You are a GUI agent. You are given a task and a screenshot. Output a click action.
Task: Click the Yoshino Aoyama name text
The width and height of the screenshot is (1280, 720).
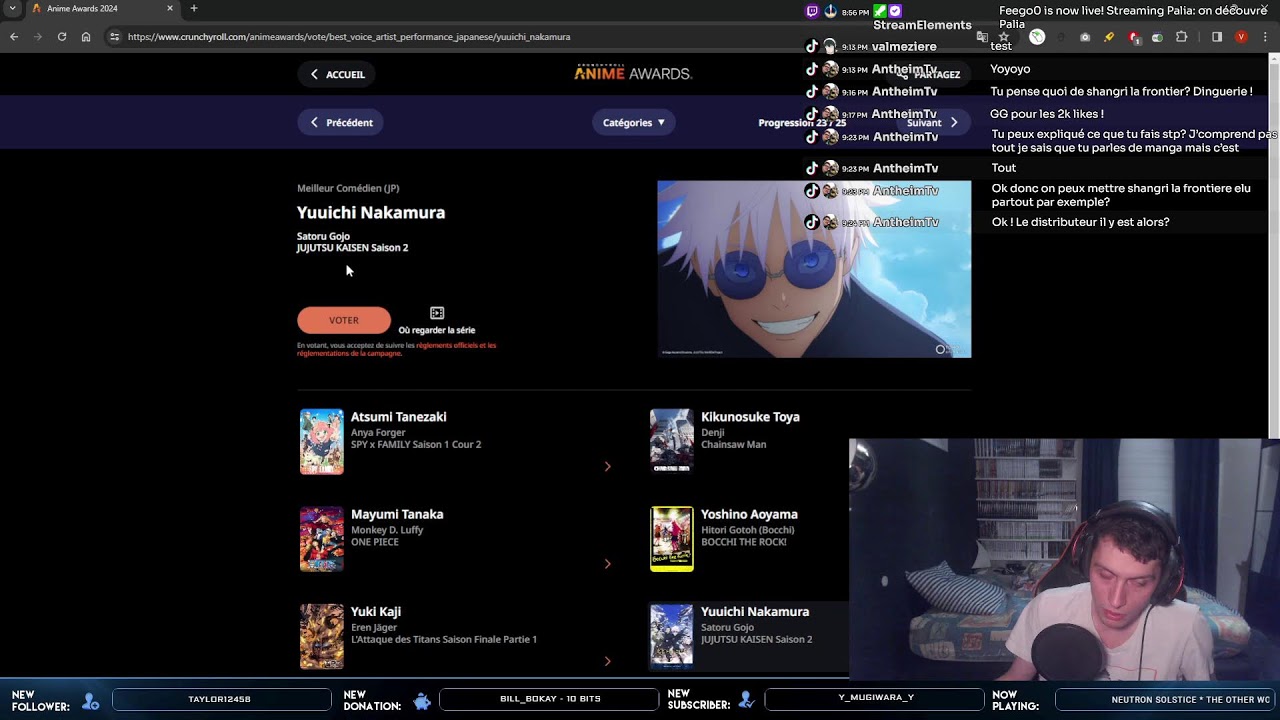click(749, 514)
